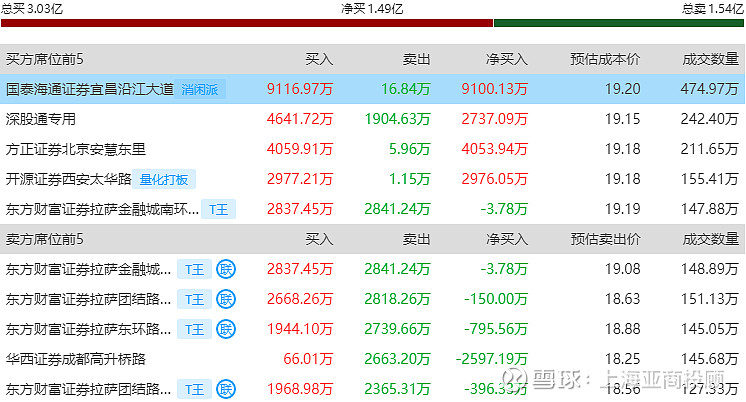Open buyer seat 东方财富证券拉萨金融城南环…

(102, 209)
